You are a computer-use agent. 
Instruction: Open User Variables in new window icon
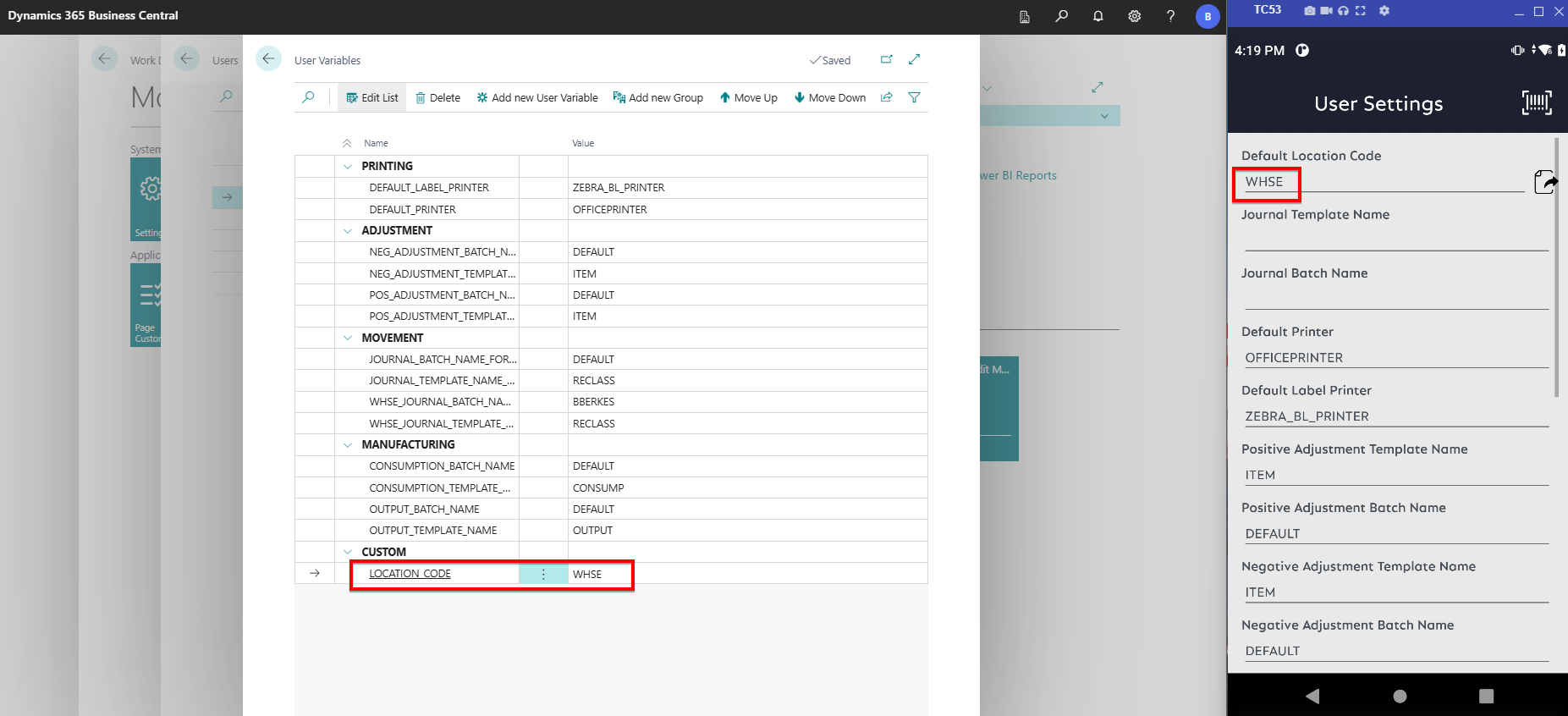[886, 60]
